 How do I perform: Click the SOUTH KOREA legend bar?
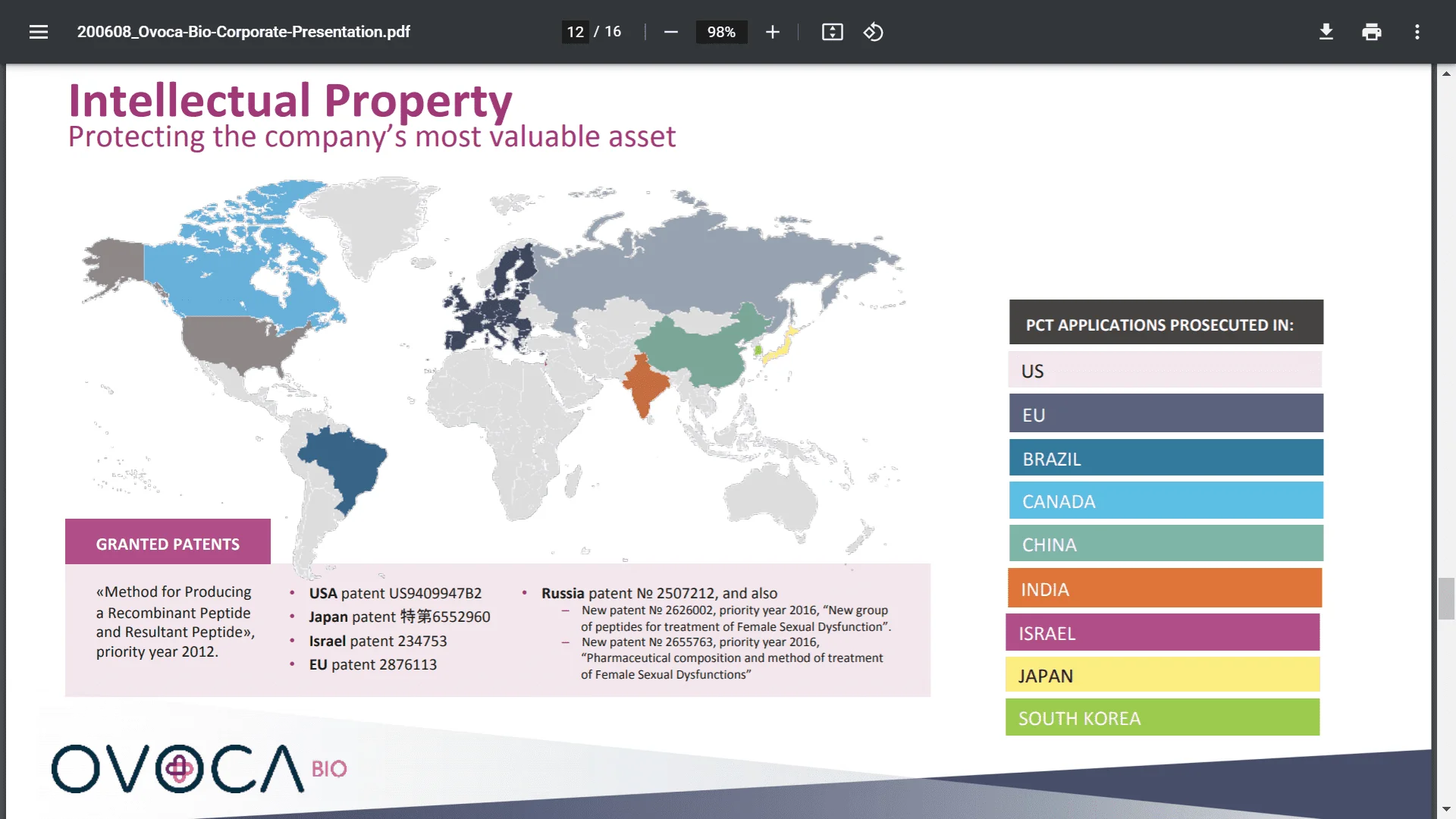click(1163, 717)
